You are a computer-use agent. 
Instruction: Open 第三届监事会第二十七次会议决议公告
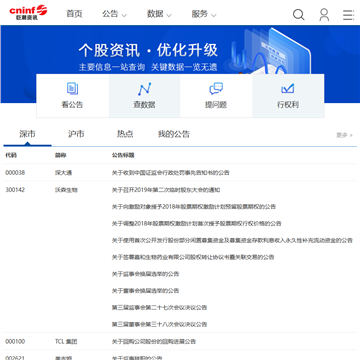pos(159,307)
